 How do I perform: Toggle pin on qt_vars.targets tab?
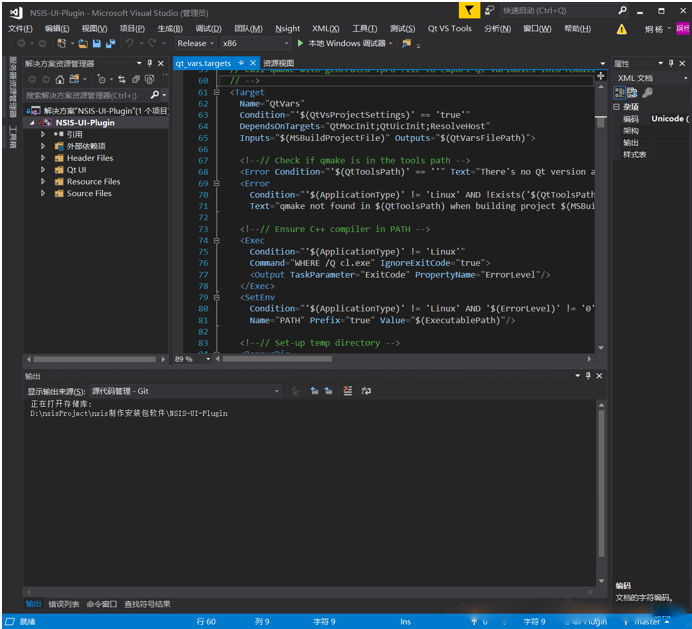(241, 63)
